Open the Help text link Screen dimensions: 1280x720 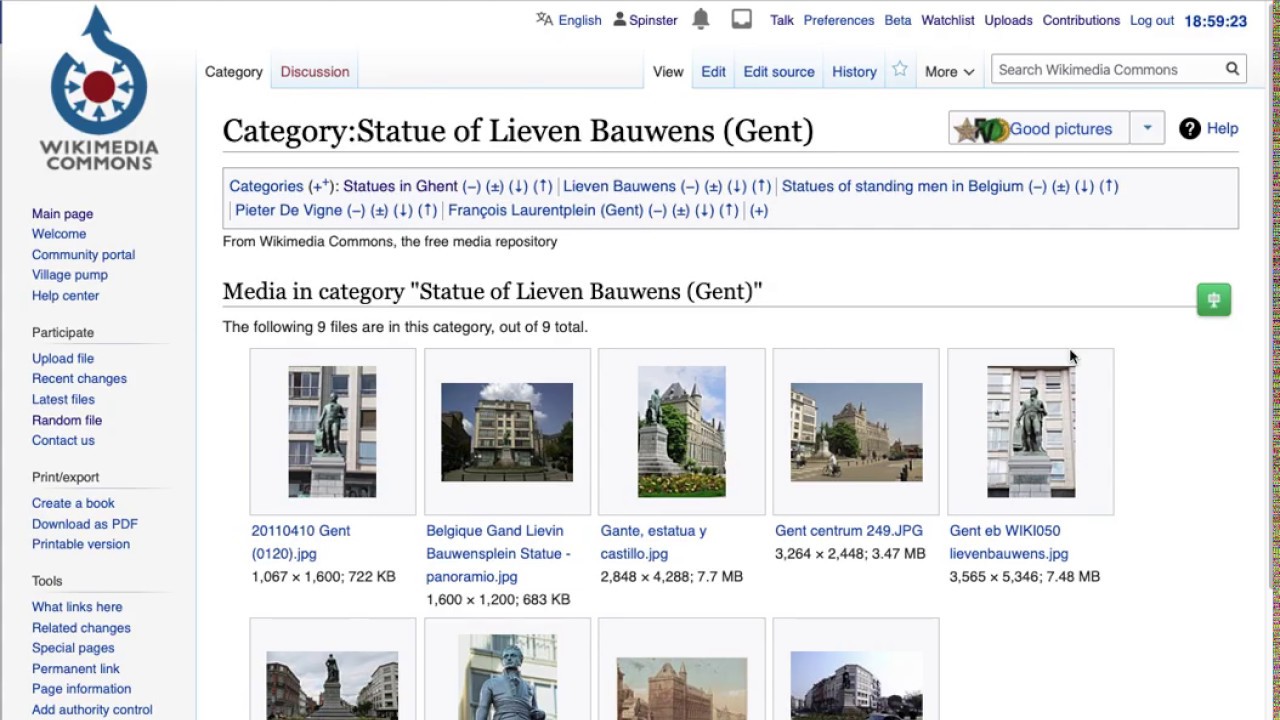pos(1222,128)
